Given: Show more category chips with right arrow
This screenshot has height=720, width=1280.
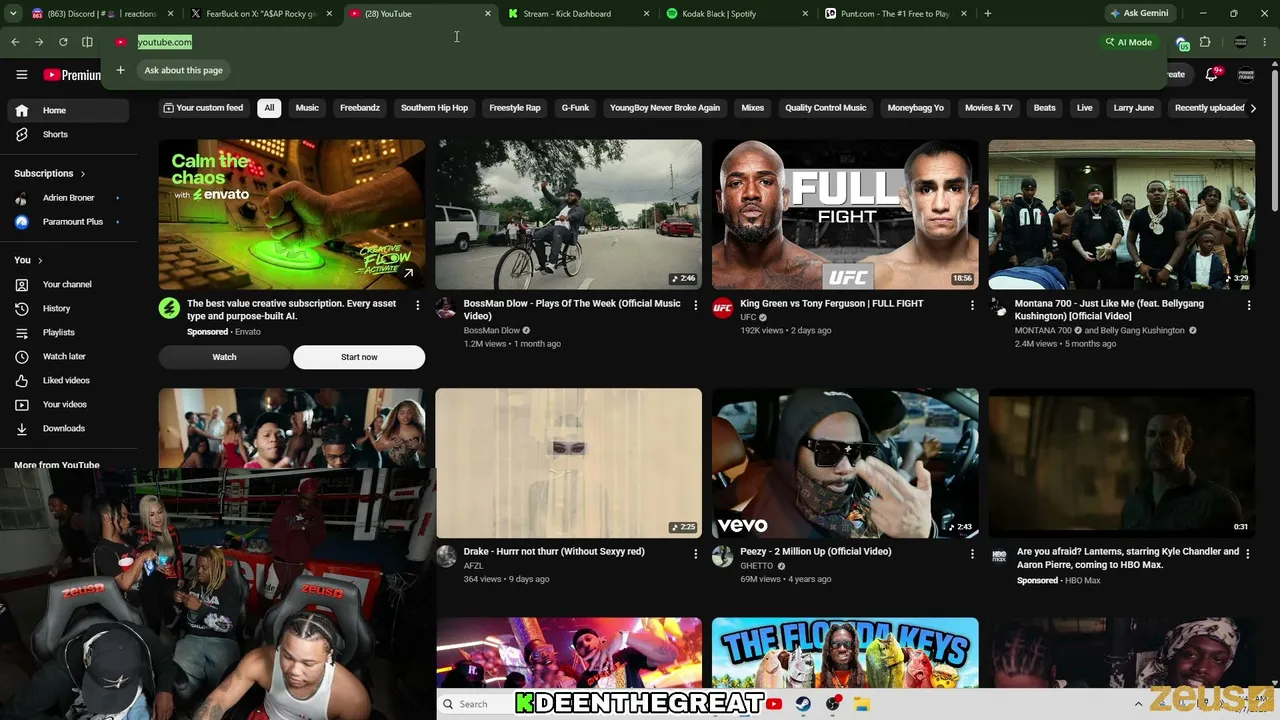Looking at the screenshot, I should (x=1253, y=108).
